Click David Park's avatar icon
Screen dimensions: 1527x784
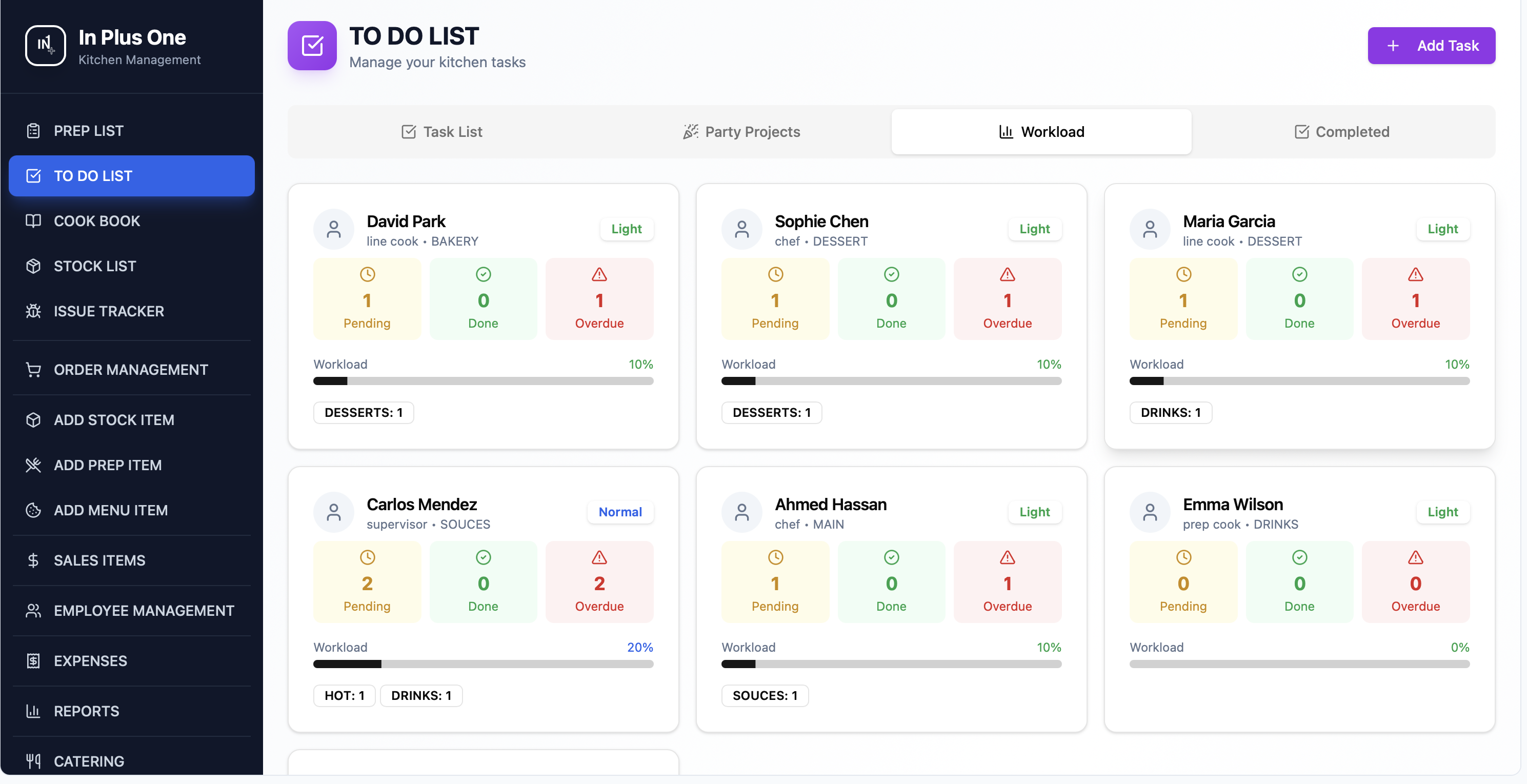click(334, 229)
